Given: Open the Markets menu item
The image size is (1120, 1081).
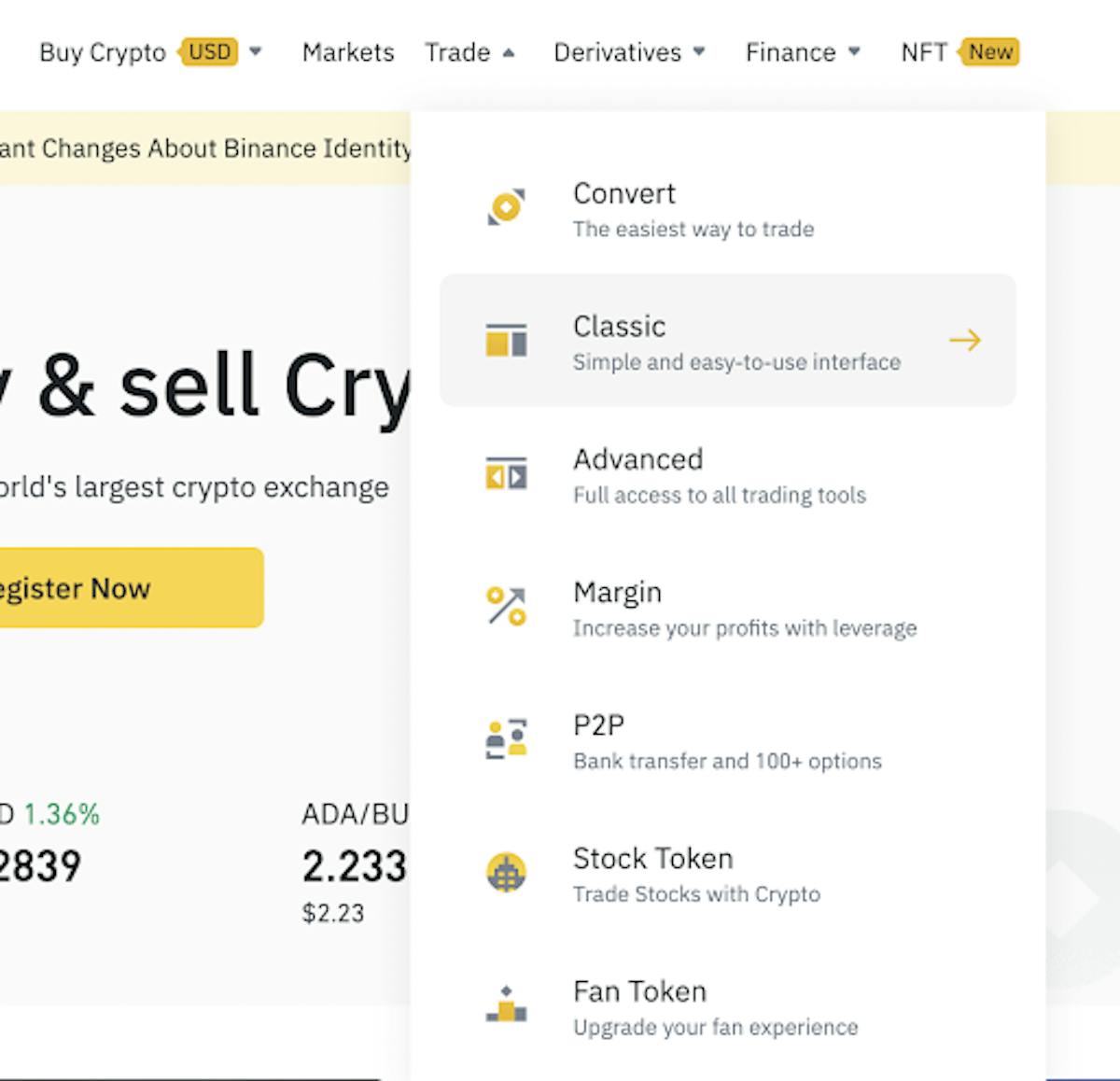Looking at the screenshot, I should tap(348, 52).
